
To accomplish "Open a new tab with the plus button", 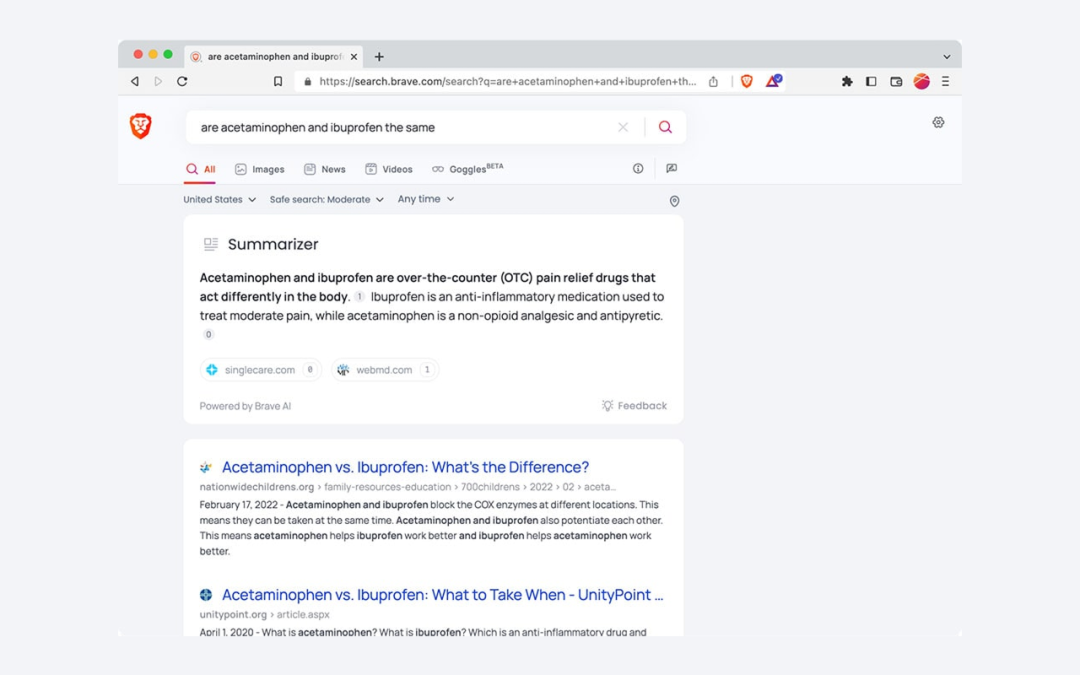I will (x=379, y=56).
